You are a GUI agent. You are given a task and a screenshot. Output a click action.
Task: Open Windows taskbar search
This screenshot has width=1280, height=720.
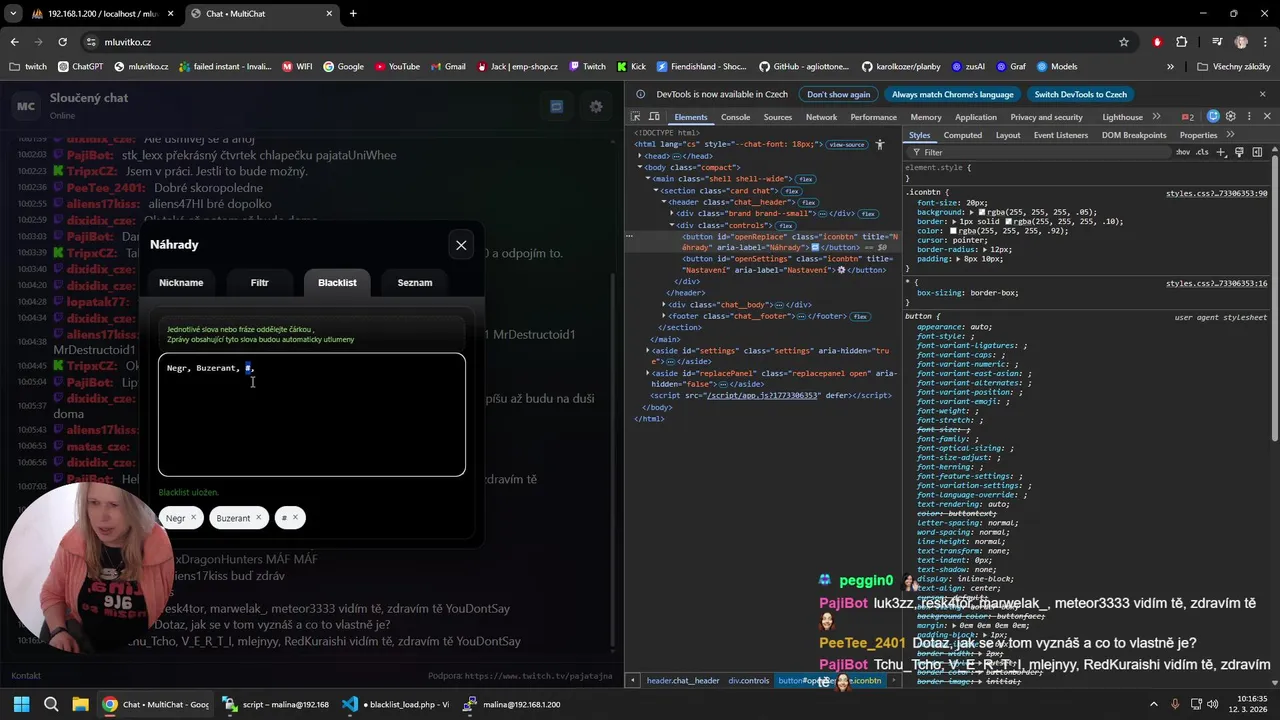coord(51,704)
